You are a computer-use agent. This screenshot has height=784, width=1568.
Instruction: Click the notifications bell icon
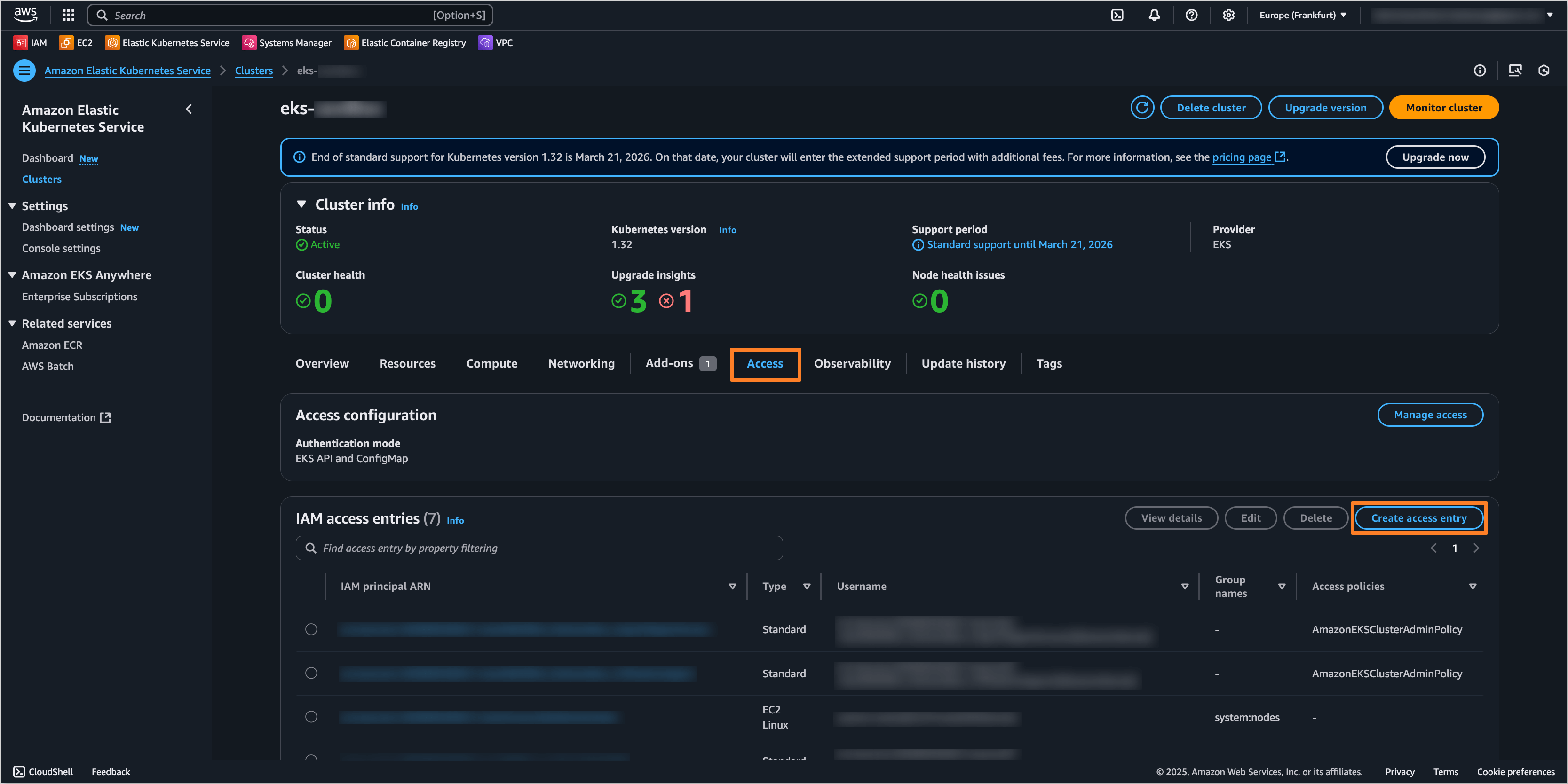pos(1154,15)
